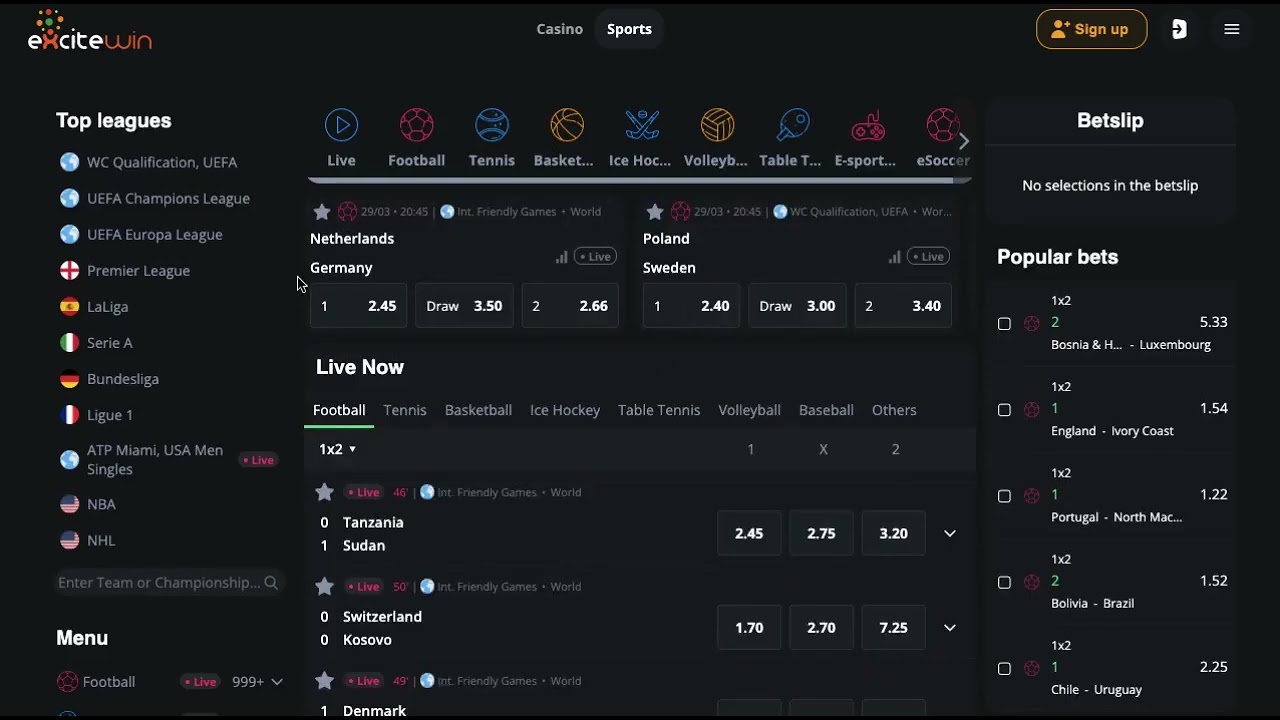
Task: Bet on Draw 3.50 for Netherlands vs Germany
Action: (x=464, y=306)
